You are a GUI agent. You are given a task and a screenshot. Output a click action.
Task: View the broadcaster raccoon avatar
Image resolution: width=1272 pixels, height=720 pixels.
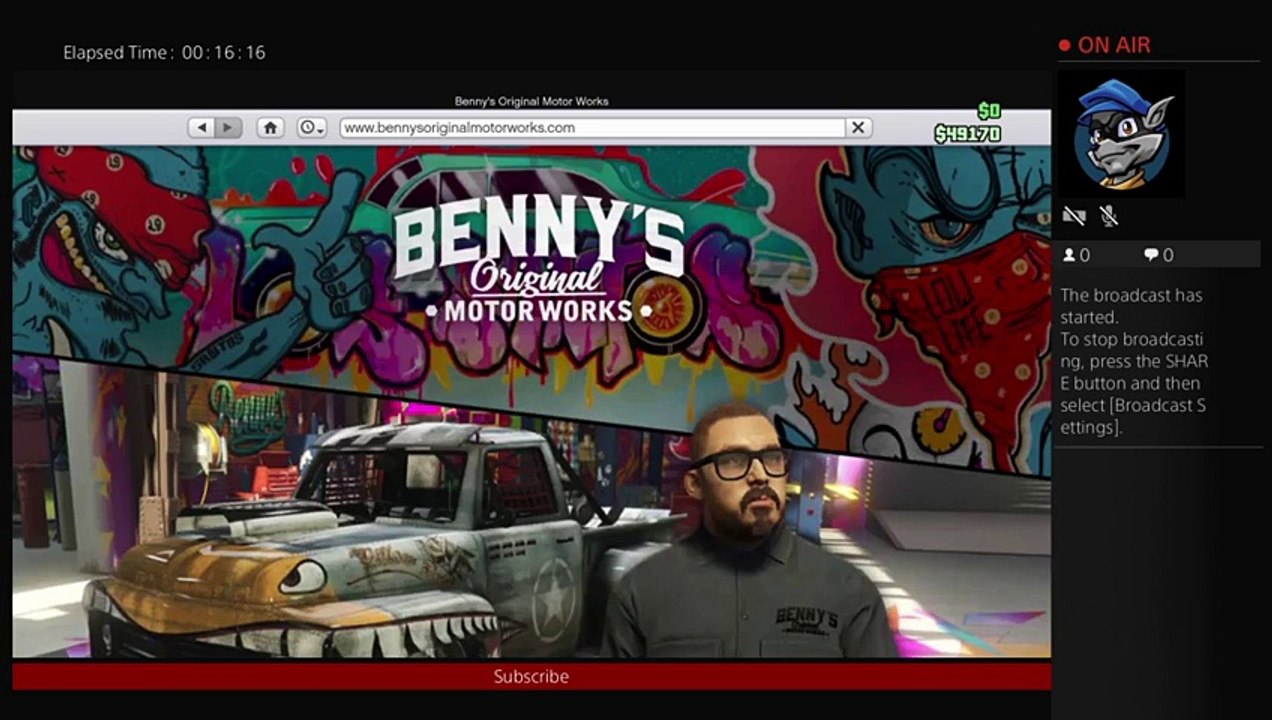point(1121,133)
